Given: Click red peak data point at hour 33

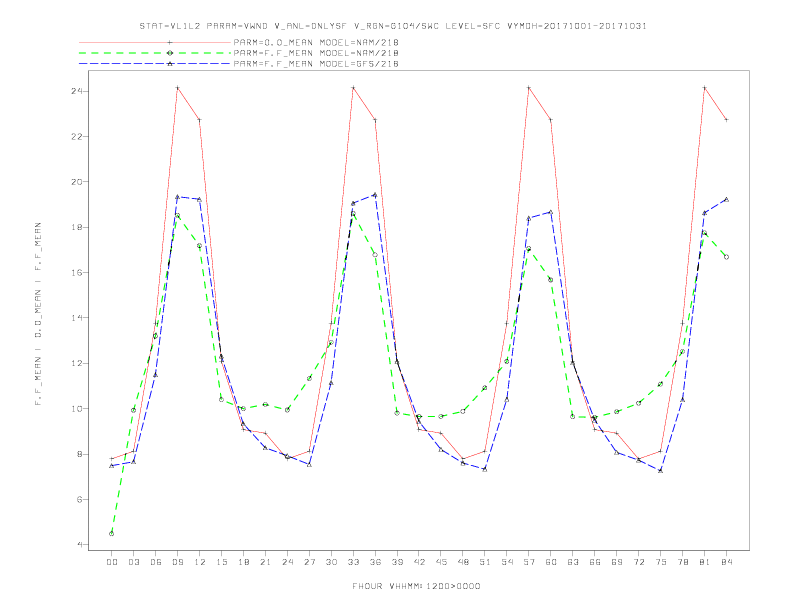Looking at the screenshot, I should [x=353, y=88].
